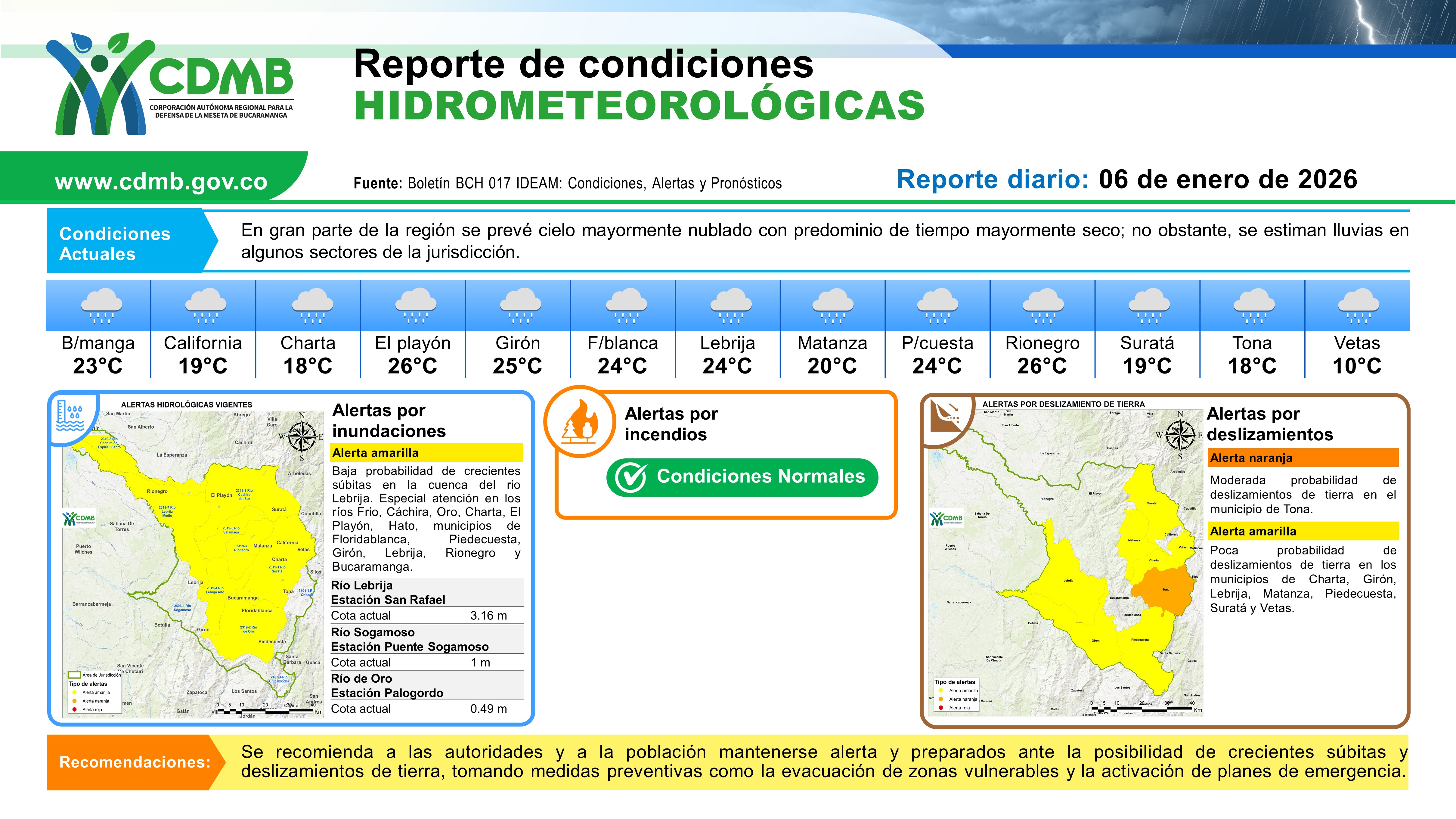The image size is (1456, 819).
Task: Click the green checkmark in Condiciones Normales
Action: [630, 478]
